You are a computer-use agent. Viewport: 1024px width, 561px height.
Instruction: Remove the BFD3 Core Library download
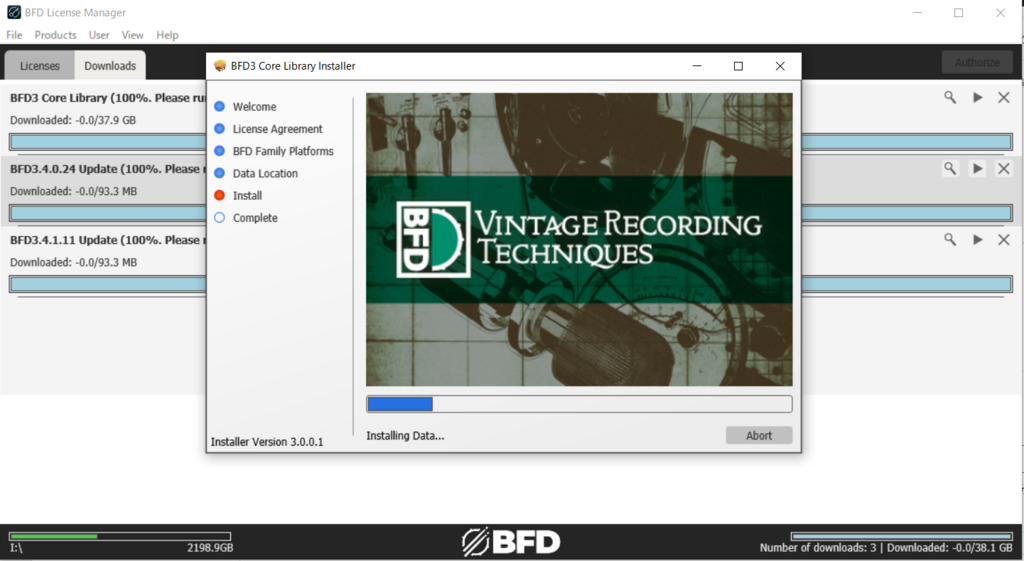pos(1004,97)
